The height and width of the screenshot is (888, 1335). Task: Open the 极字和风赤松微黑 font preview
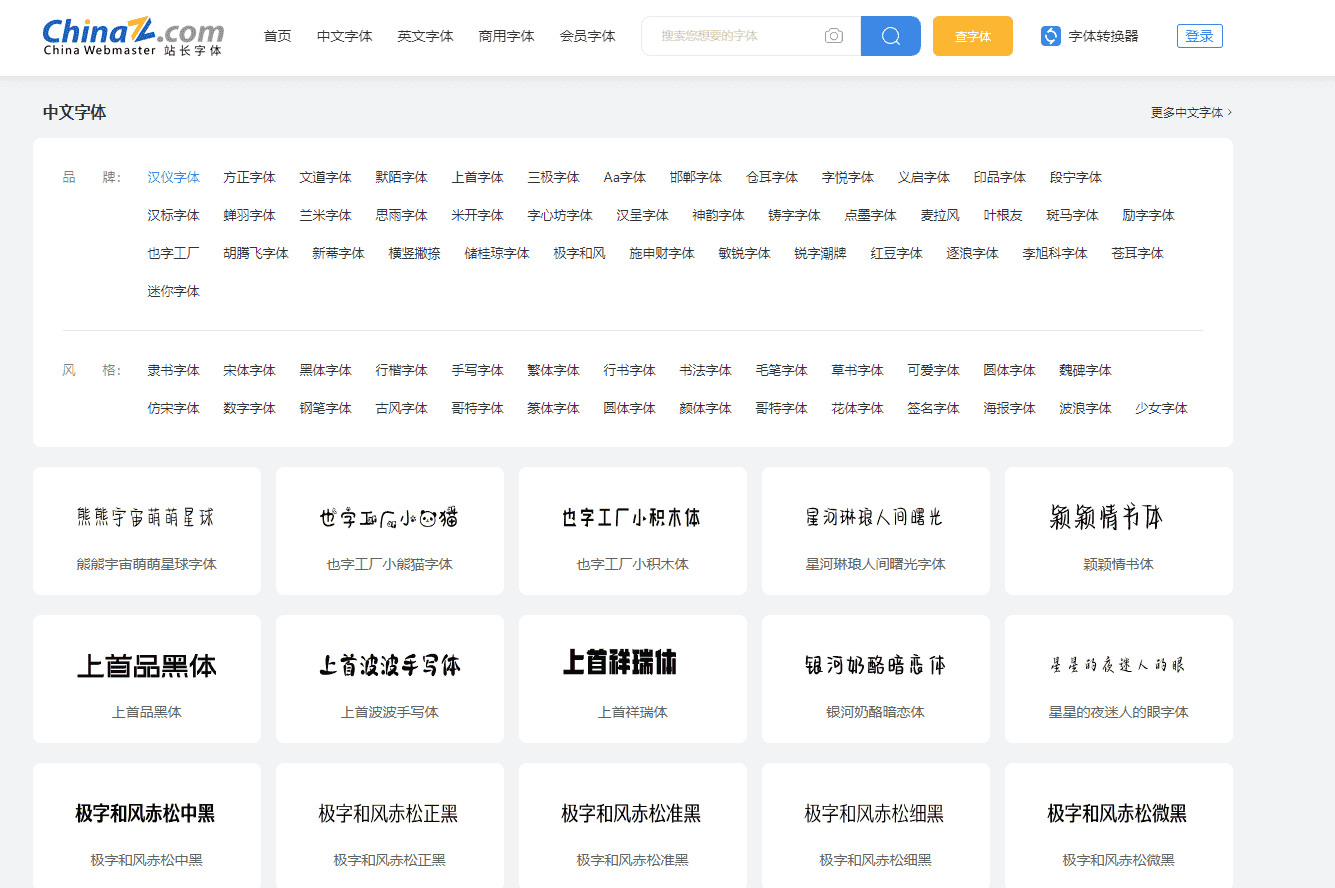point(1119,826)
